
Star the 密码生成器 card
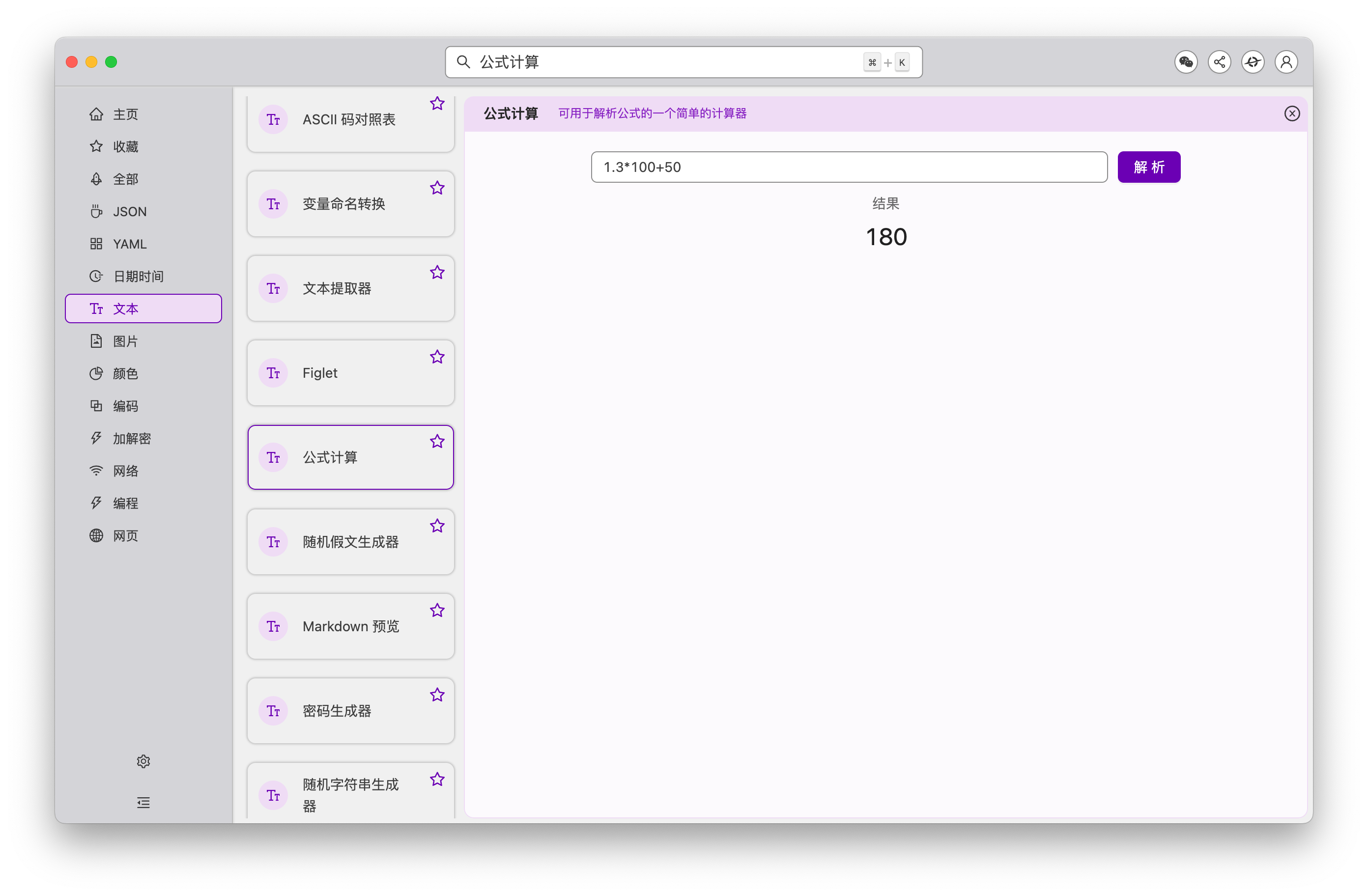[437, 695]
